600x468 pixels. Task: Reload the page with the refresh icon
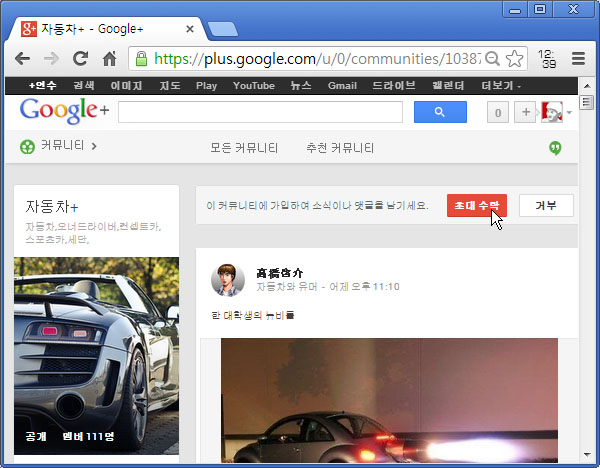coord(80,59)
